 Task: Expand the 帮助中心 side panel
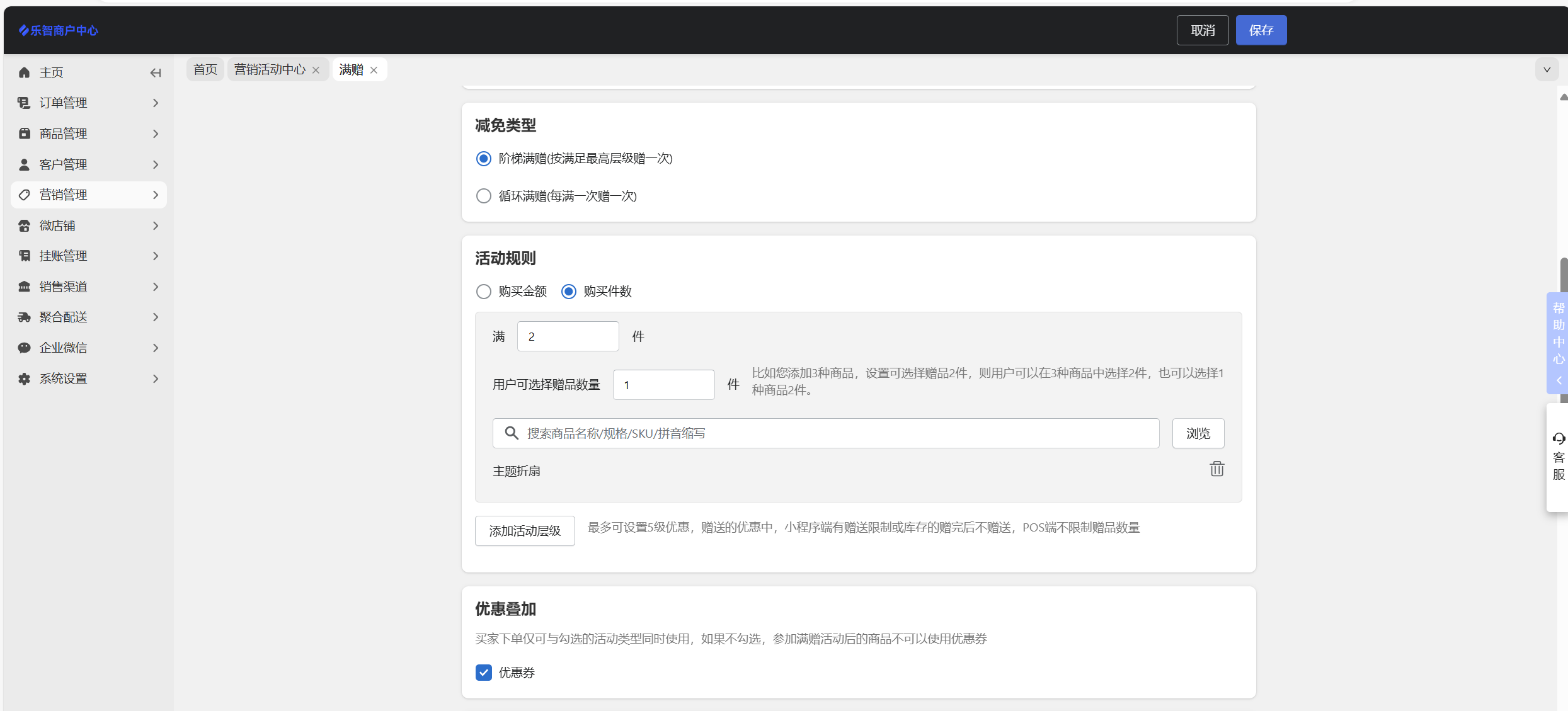1558,343
